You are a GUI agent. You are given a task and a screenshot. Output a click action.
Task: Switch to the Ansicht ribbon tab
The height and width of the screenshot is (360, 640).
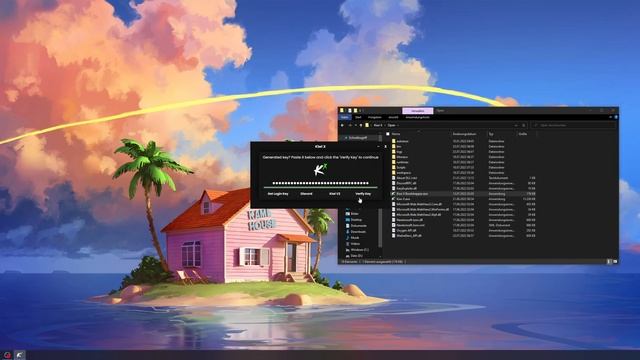[x=393, y=117]
